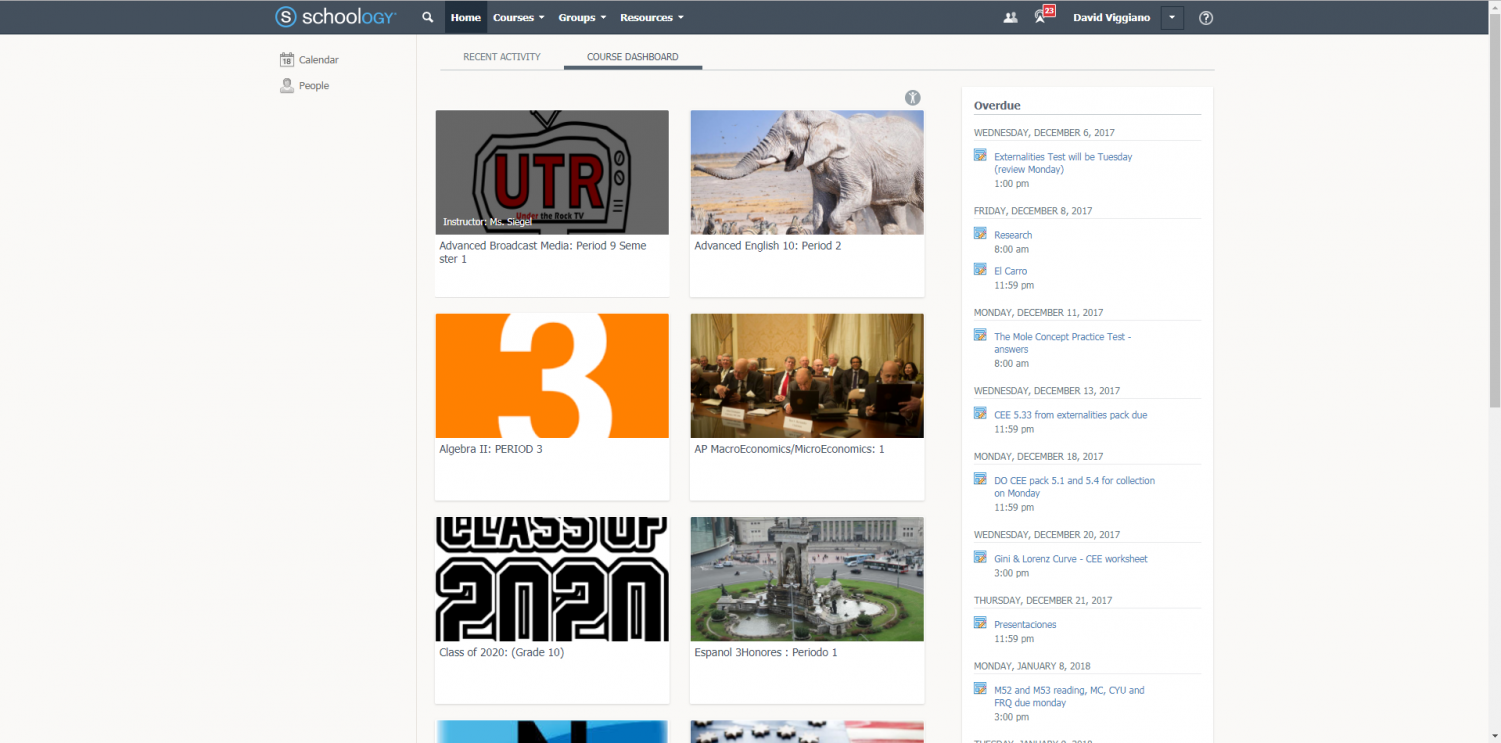1501x743 pixels.
Task: Open the search magnifier icon
Action: click(428, 17)
